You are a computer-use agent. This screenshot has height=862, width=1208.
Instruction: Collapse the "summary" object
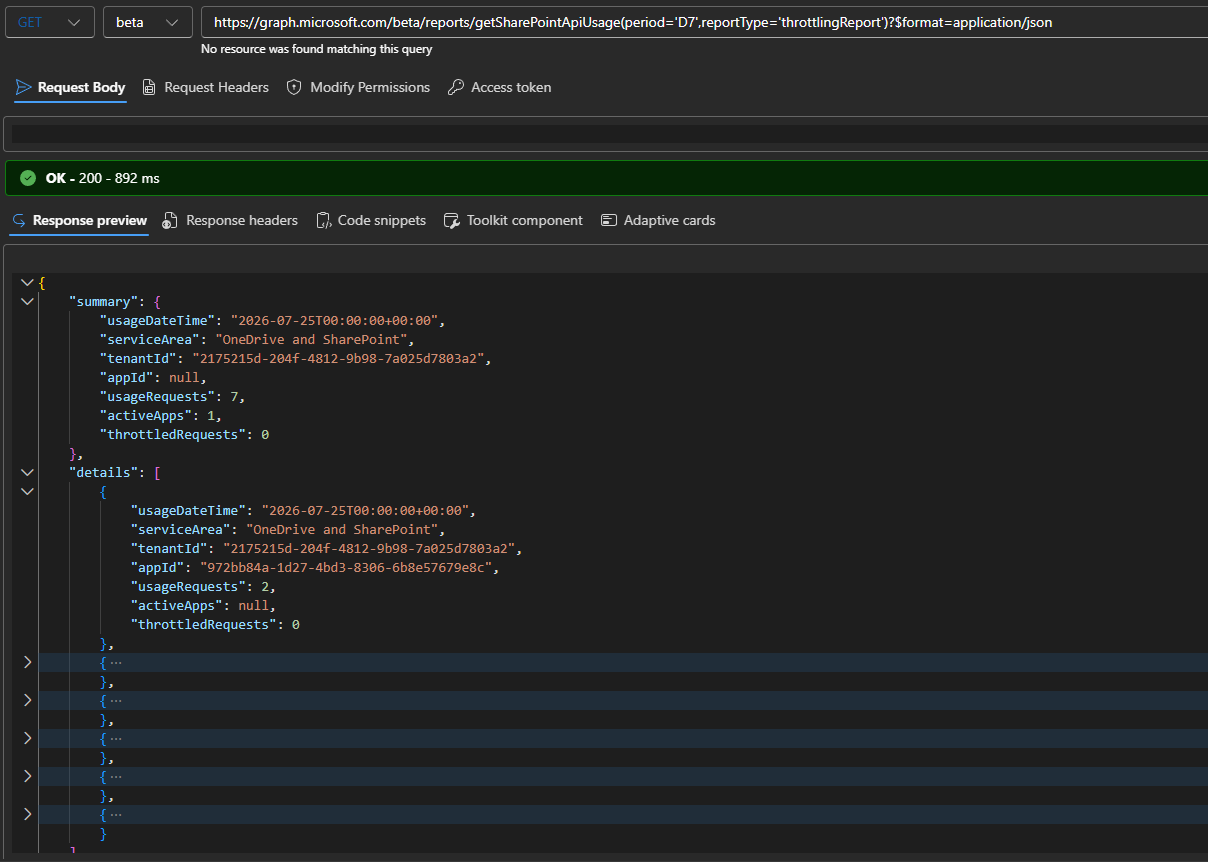tap(27, 302)
